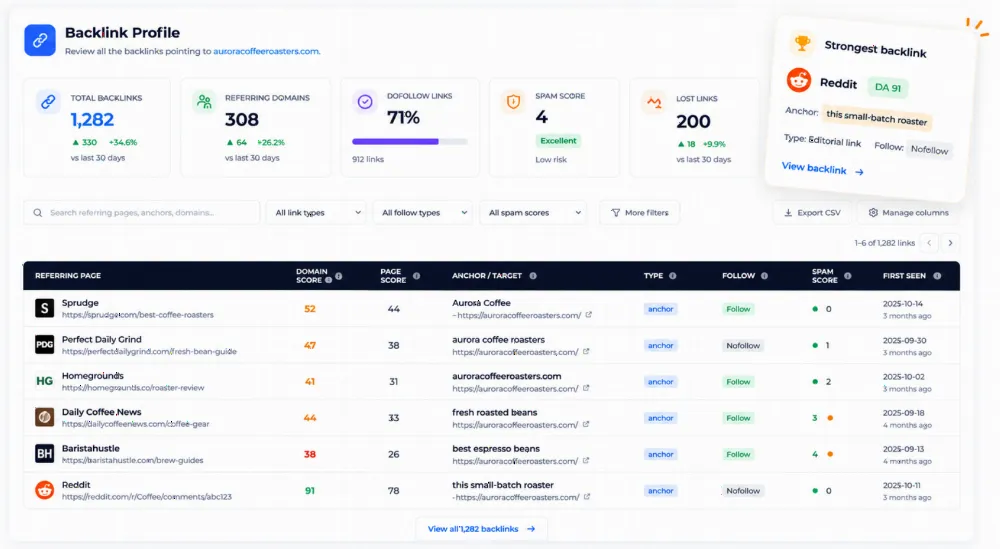The height and width of the screenshot is (549, 1000).
Task: Click the Sprudge URL best-coffee-roasters
Action: click(x=138, y=315)
